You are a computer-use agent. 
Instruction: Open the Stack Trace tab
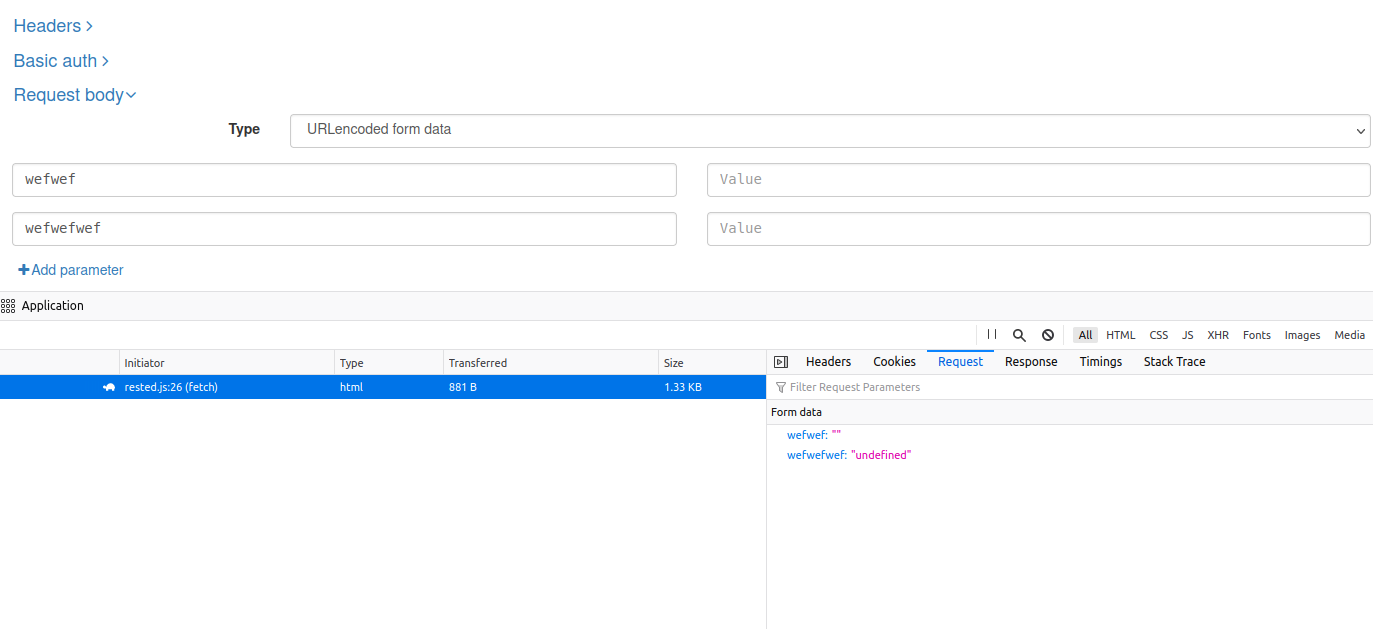click(x=1174, y=362)
